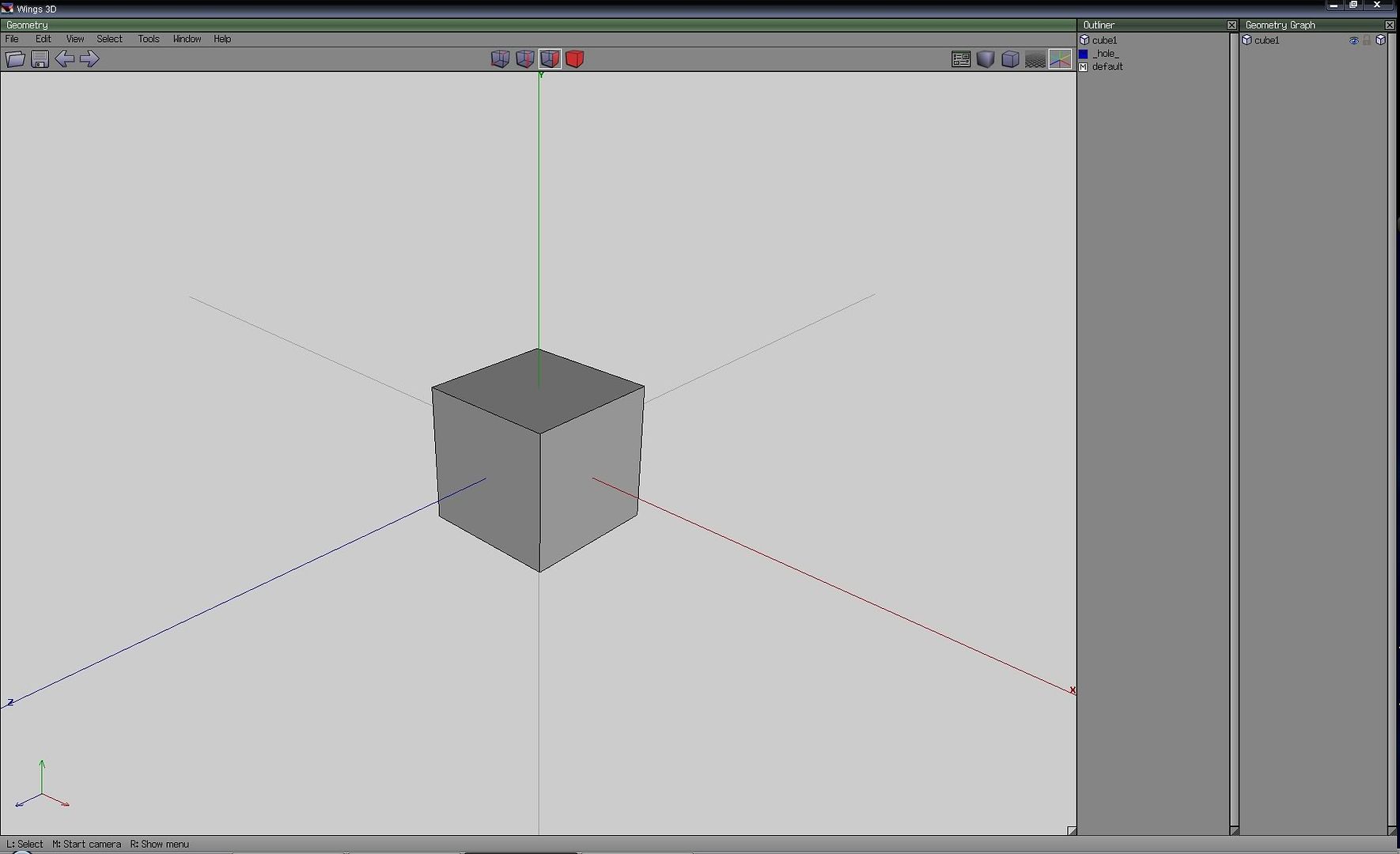Click the M icon beside default

pyautogui.click(x=1084, y=66)
